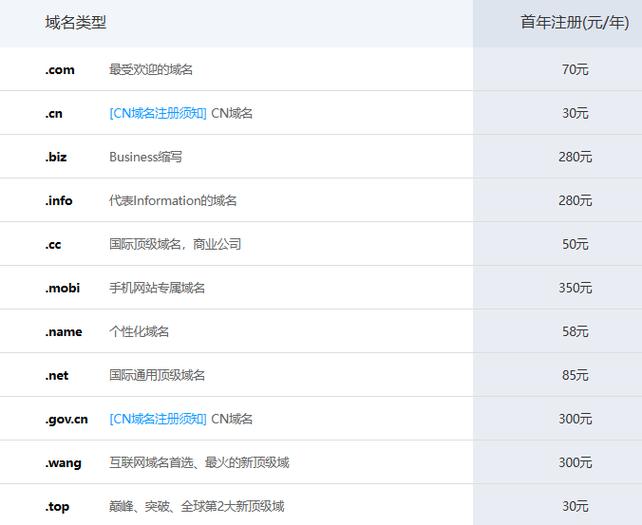
Task: Select the .mobi domain name
Action: pyautogui.click(x=62, y=288)
